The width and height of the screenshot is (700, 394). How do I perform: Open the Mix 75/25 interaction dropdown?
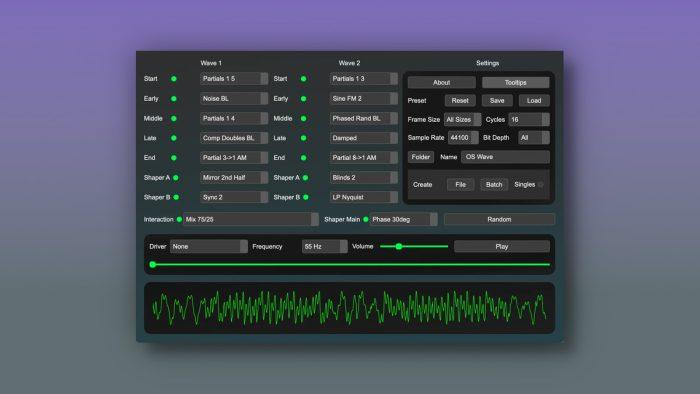point(251,219)
